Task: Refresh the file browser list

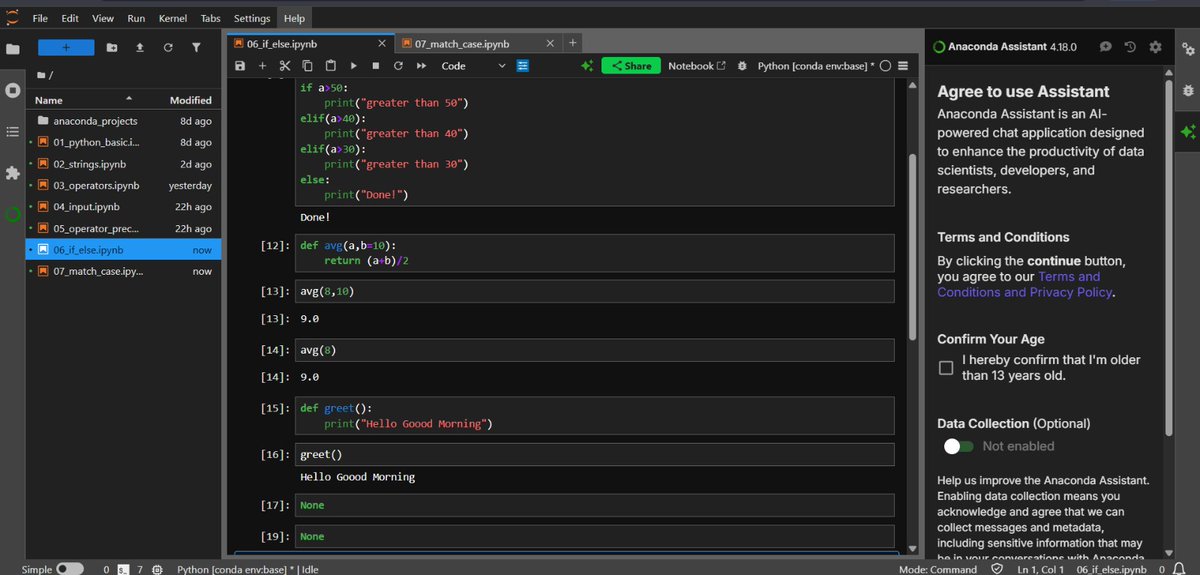Action: tap(168, 47)
